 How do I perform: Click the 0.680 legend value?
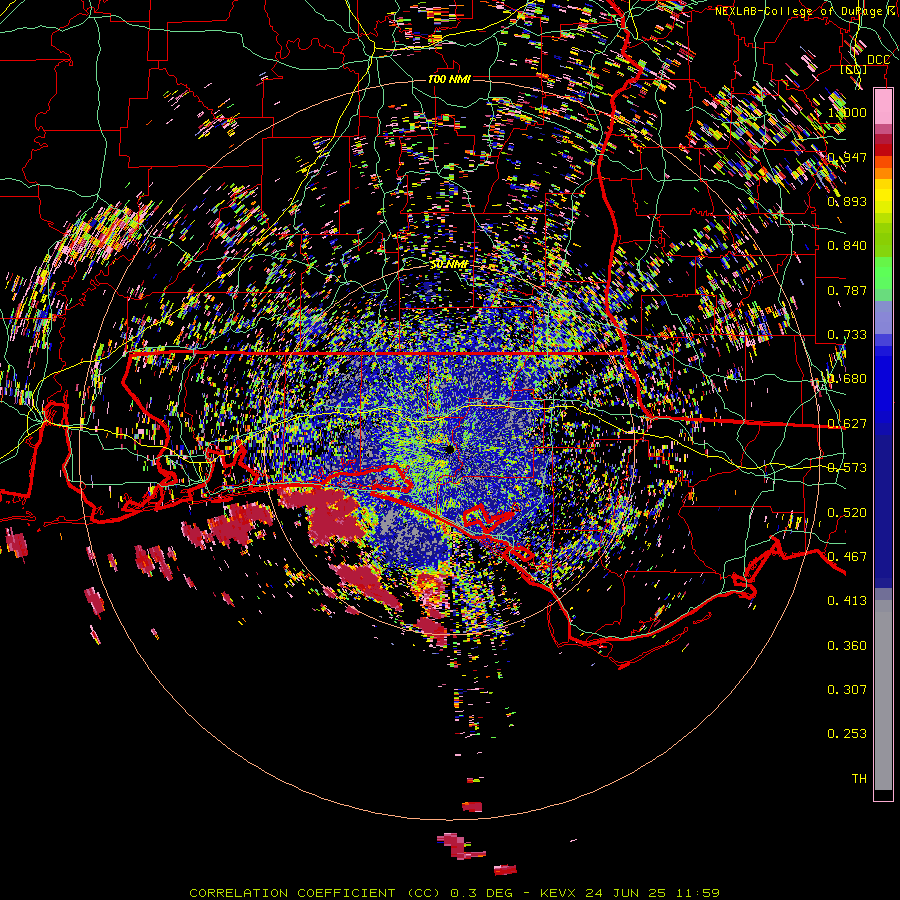tap(847, 379)
